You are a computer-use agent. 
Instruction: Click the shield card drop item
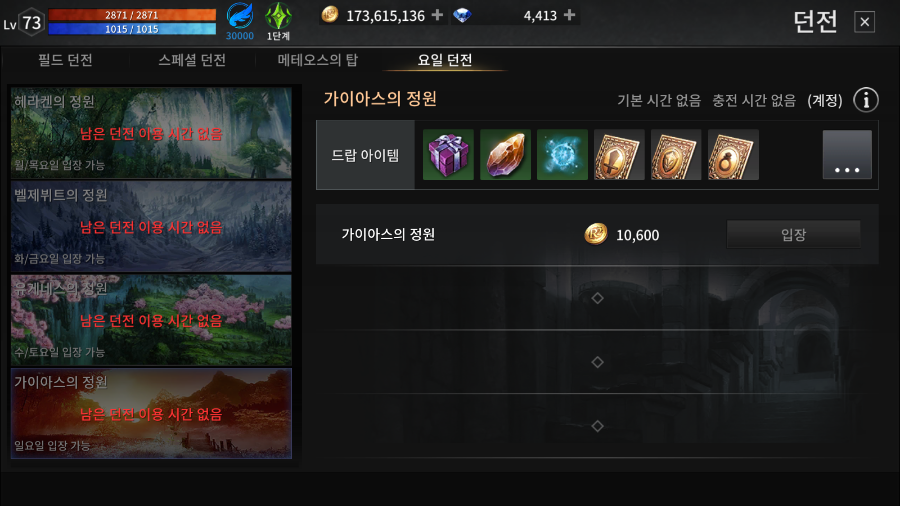click(676, 154)
